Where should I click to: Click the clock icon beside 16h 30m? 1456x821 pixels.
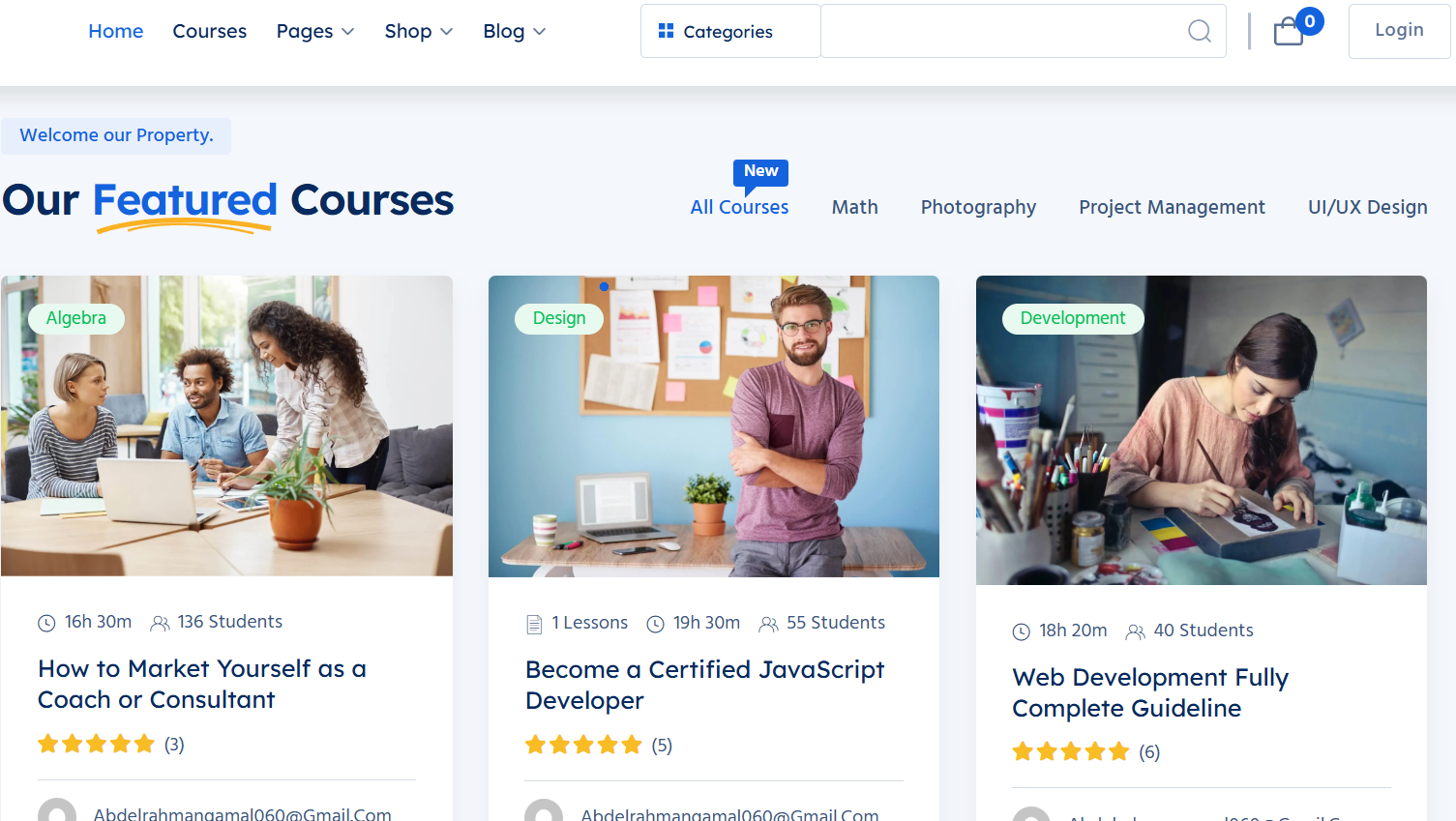click(x=46, y=623)
